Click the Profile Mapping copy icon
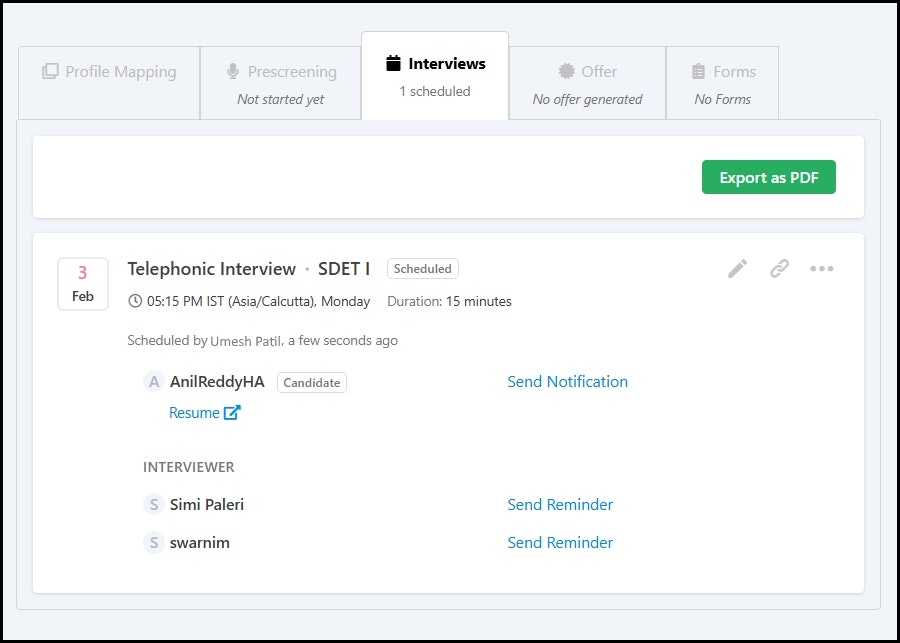The image size is (900, 643). (50, 71)
